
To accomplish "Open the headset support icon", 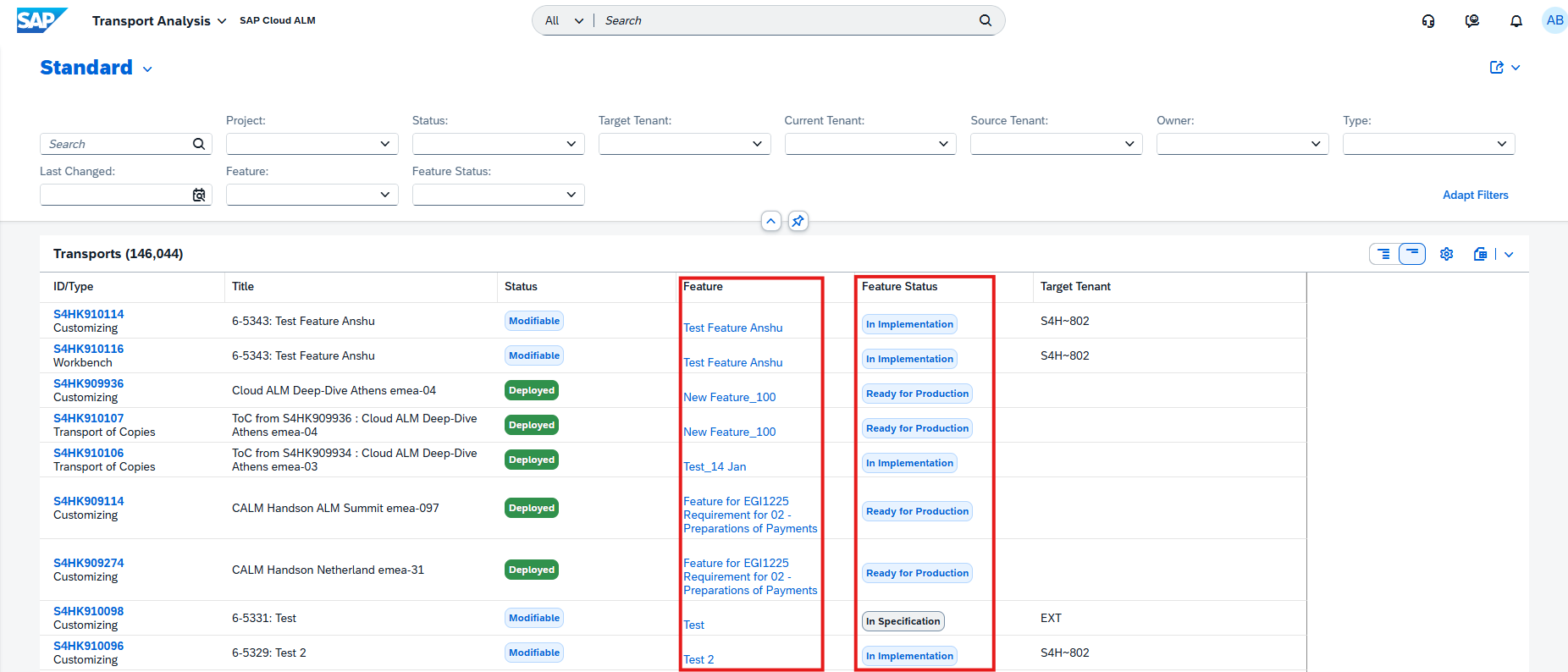I will 1428,21.
